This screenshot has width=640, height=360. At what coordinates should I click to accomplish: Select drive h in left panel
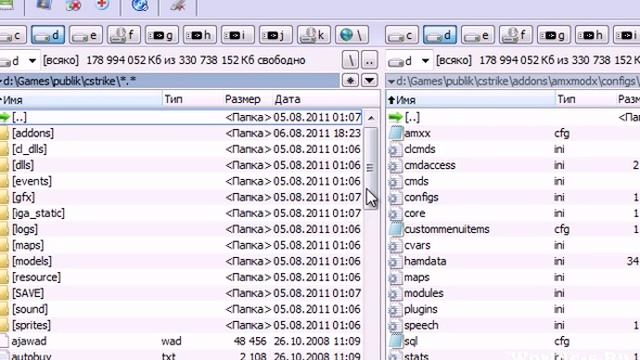(x=200, y=35)
